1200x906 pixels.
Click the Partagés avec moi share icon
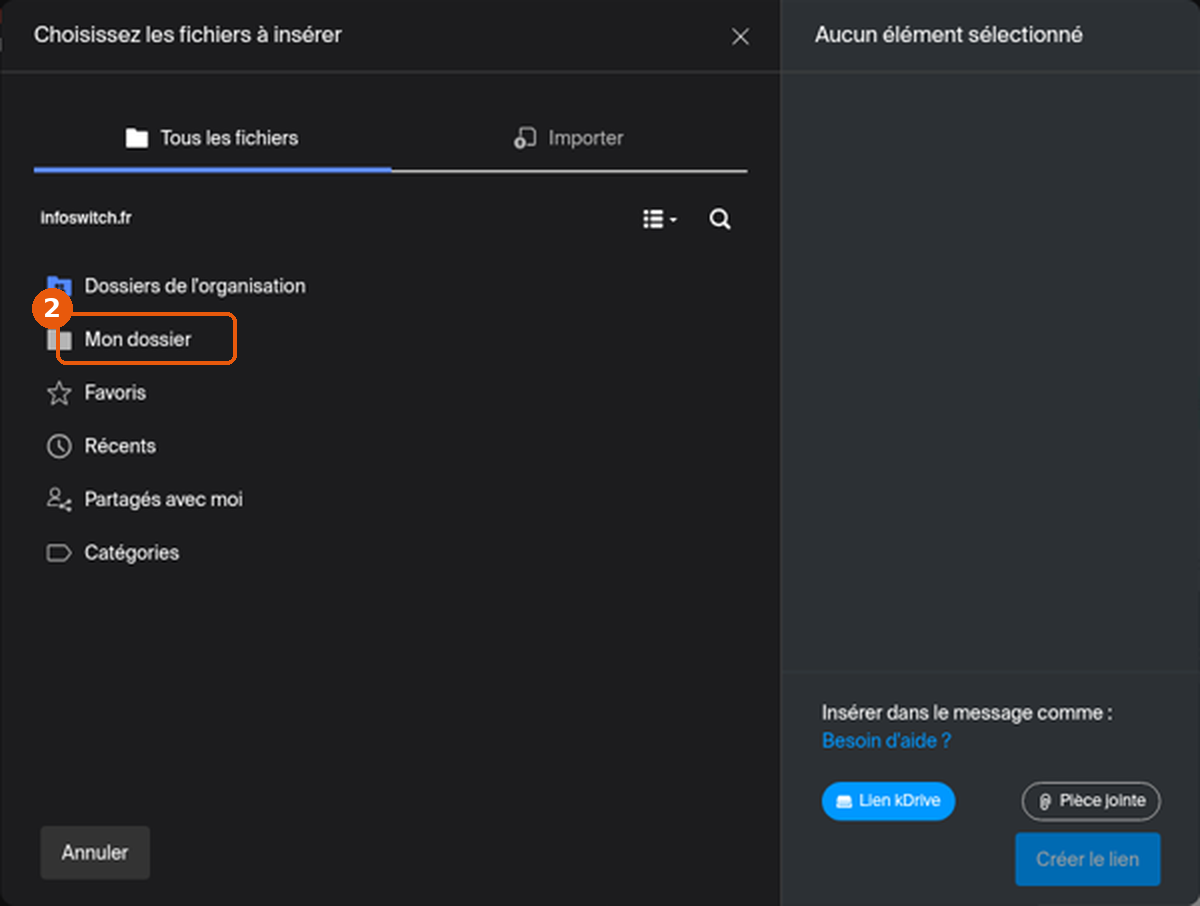pos(59,499)
